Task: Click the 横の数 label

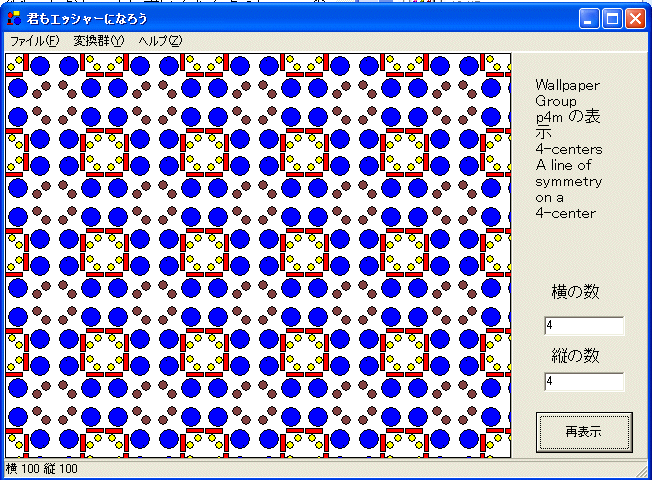Action: pyautogui.click(x=575, y=292)
